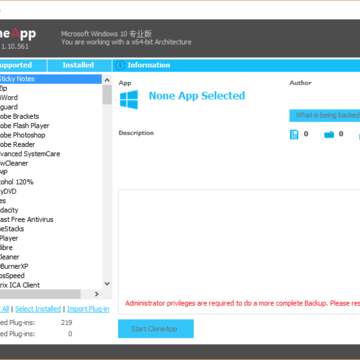Click the 'What is being backed' button
The image size is (360, 360).
click(x=325, y=115)
